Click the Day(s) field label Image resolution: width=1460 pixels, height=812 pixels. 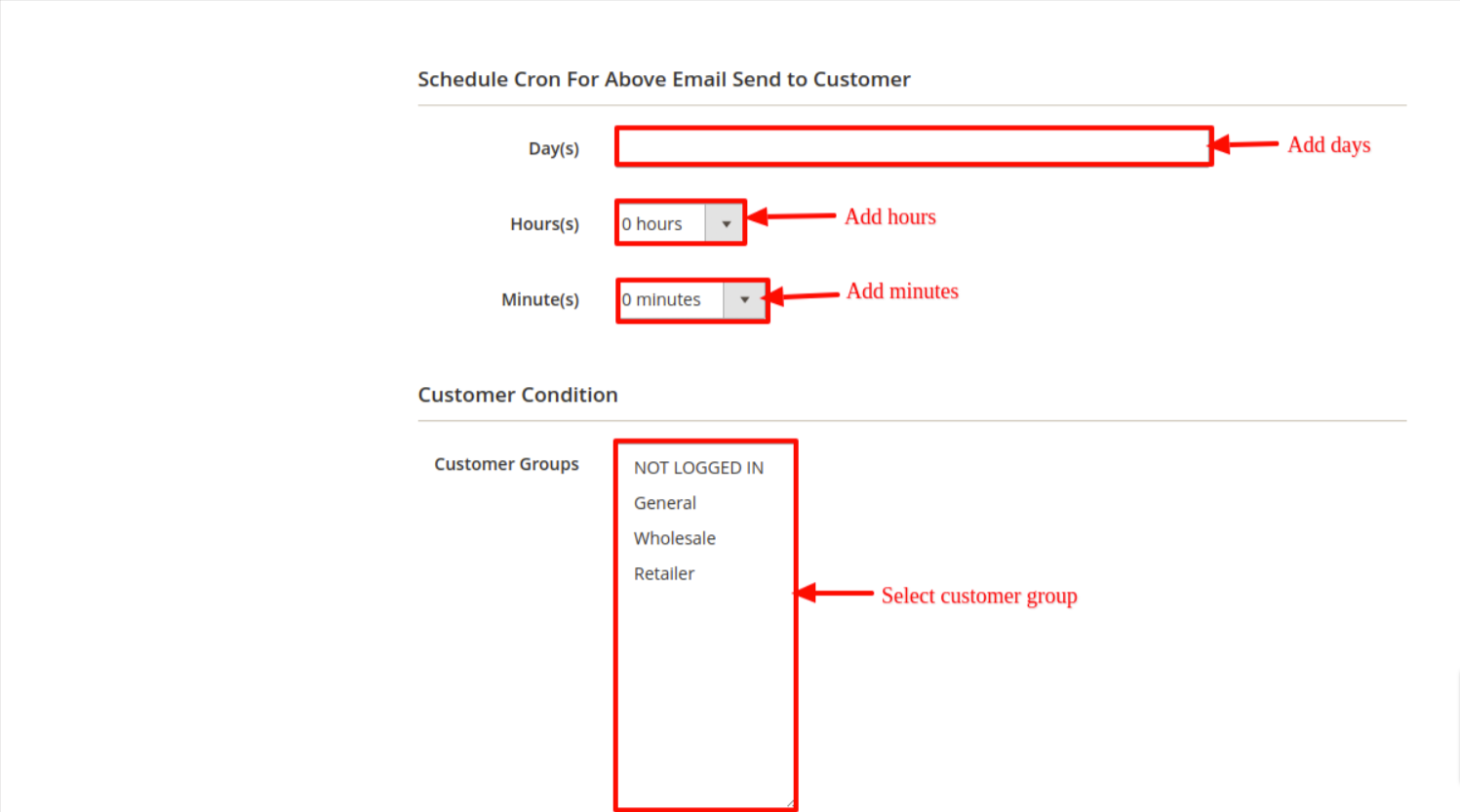click(x=554, y=149)
